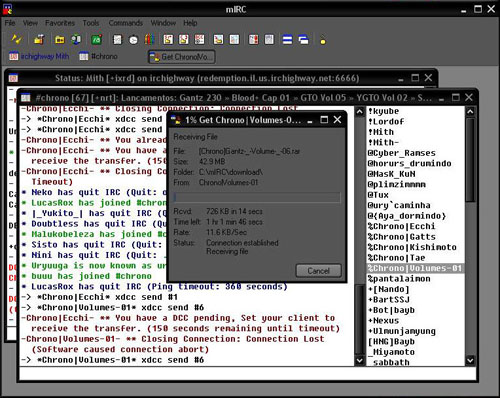Select nick @Tux in the nicklist

[378, 195]
